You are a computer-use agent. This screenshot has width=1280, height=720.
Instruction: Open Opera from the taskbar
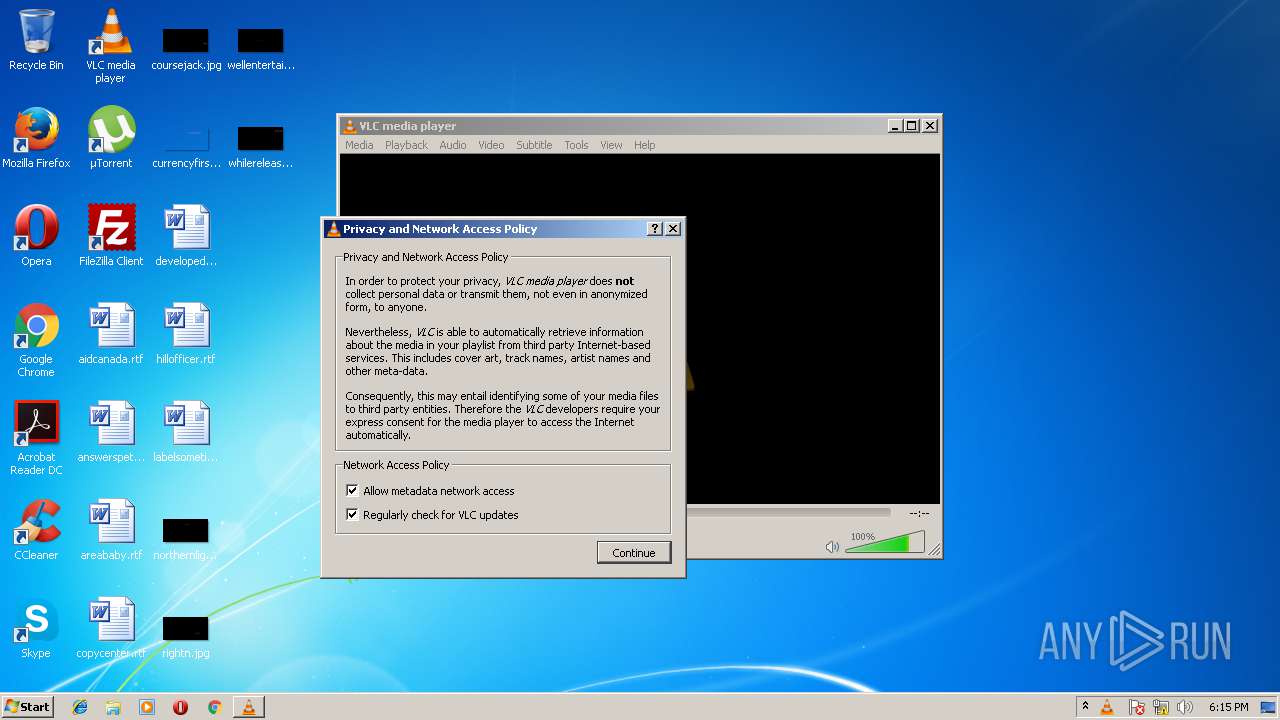point(180,707)
